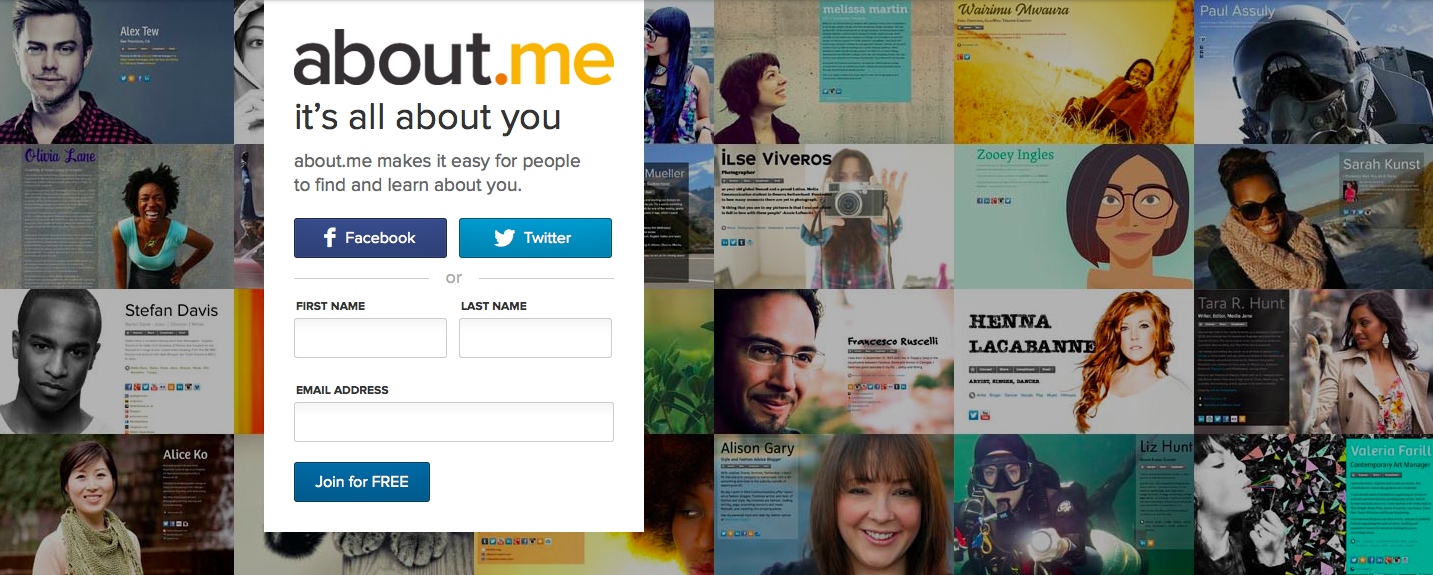Screen dimensions: 1433x575
Task: View Stefan Davis profile thumbnail
Action: coord(117,362)
